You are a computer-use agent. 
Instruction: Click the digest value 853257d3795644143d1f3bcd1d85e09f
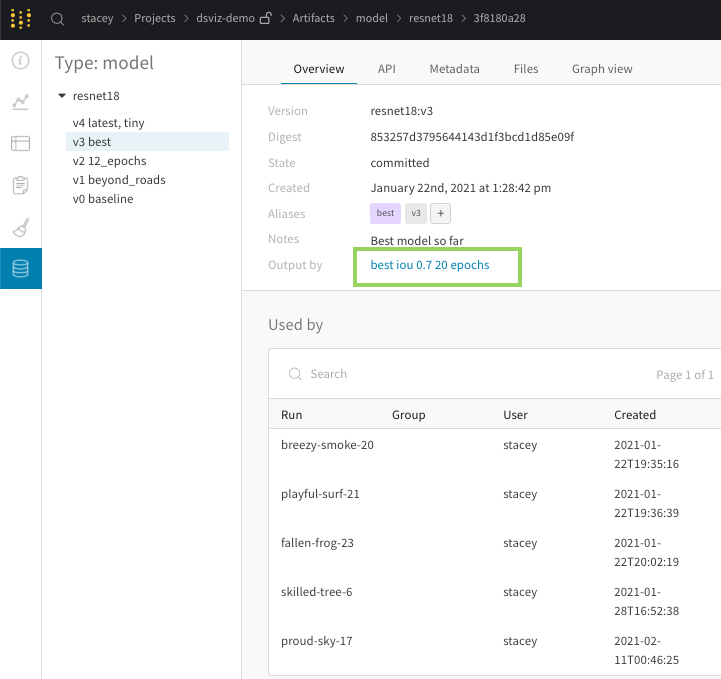472,137
